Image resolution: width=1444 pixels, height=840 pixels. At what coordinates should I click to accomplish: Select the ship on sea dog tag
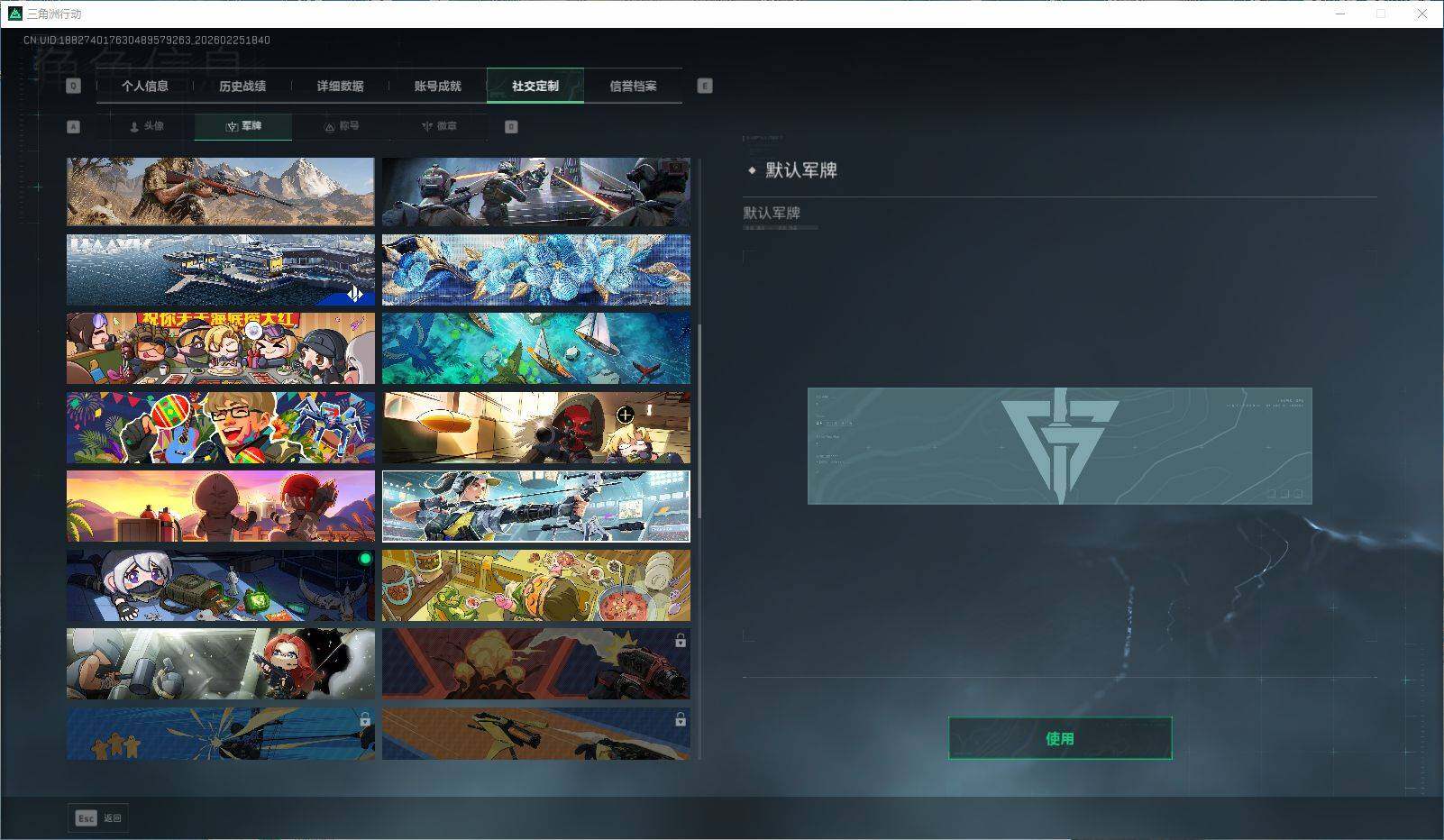pos(221,270)
